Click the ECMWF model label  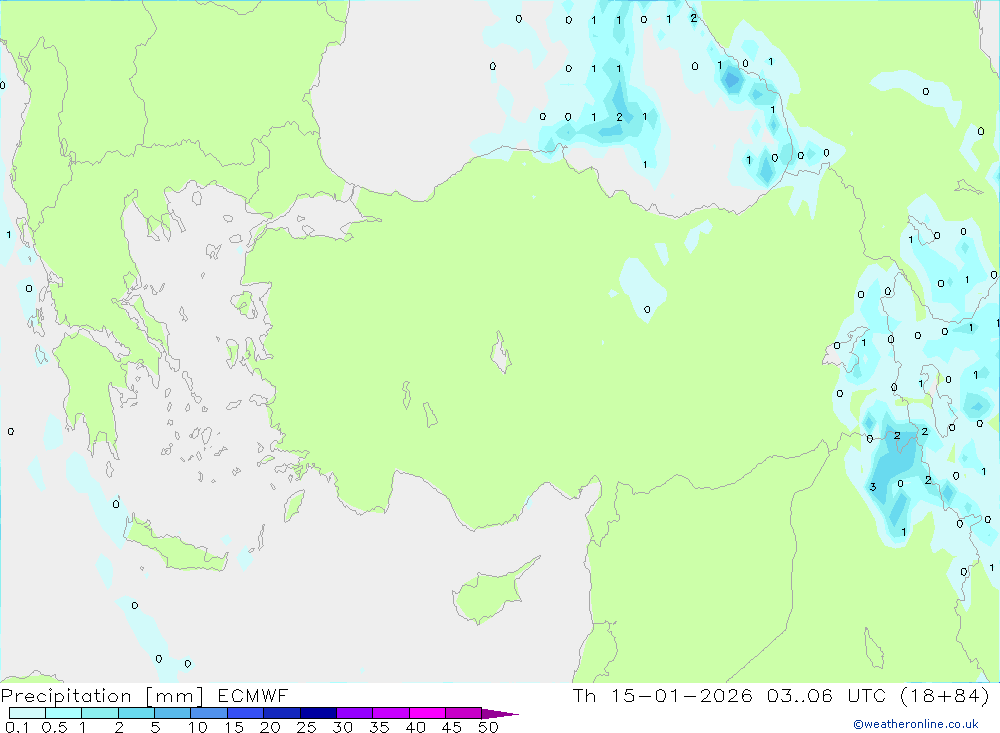click(x=253, y=695)
